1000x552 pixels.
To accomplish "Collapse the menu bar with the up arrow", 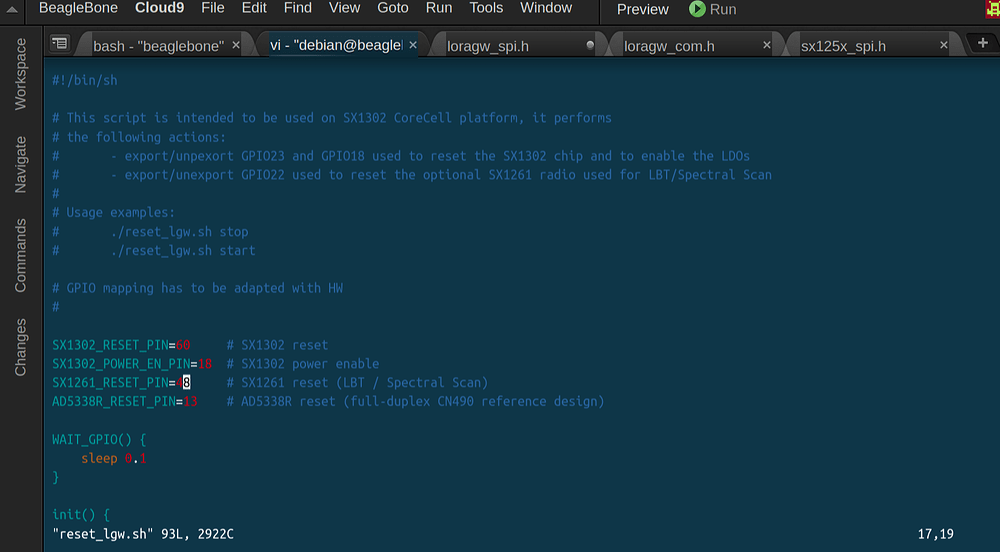I will click(x=11, y=10).
